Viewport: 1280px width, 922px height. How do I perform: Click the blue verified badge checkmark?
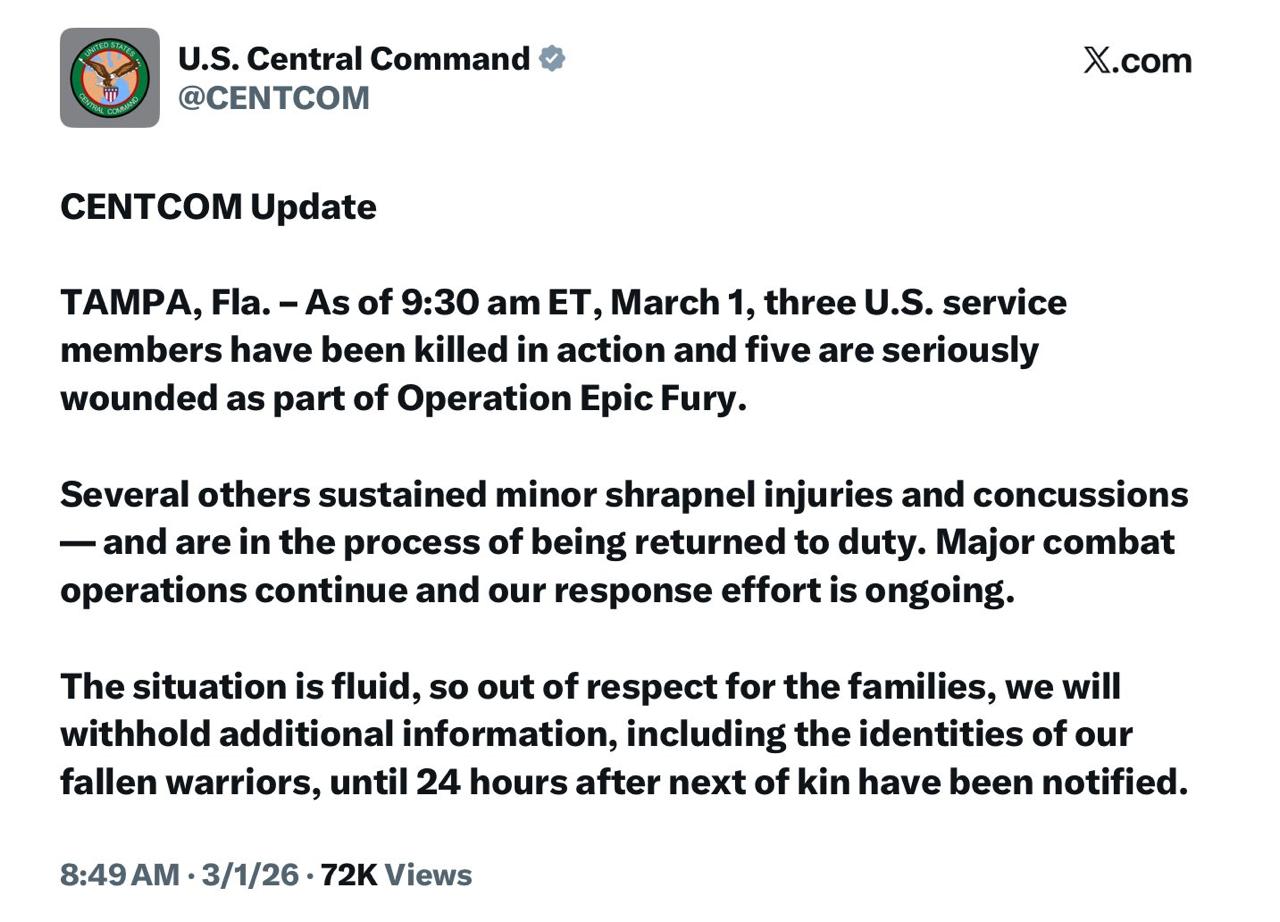click(552, 59)
